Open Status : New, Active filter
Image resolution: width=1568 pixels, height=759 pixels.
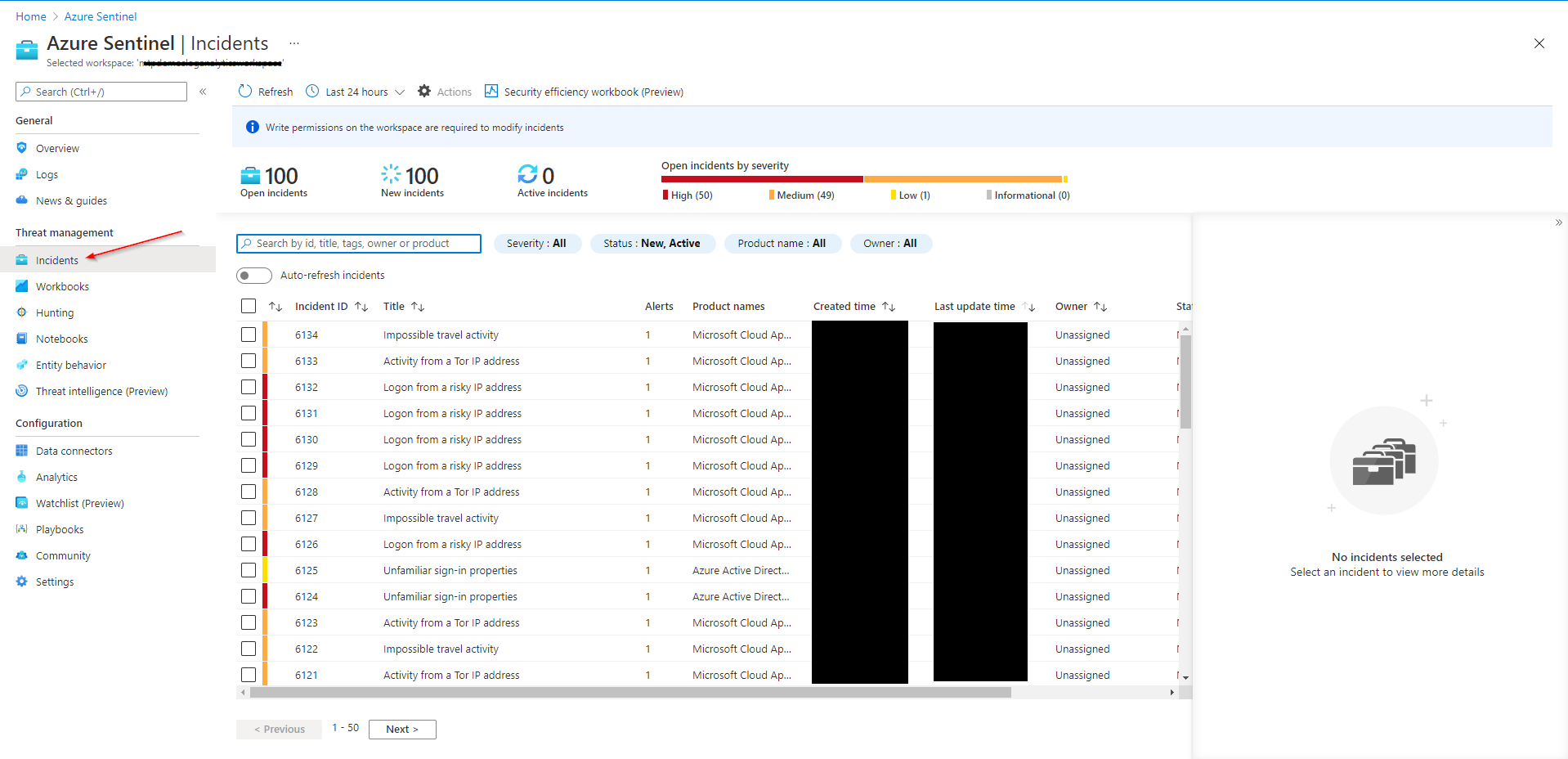pos(652,244)
